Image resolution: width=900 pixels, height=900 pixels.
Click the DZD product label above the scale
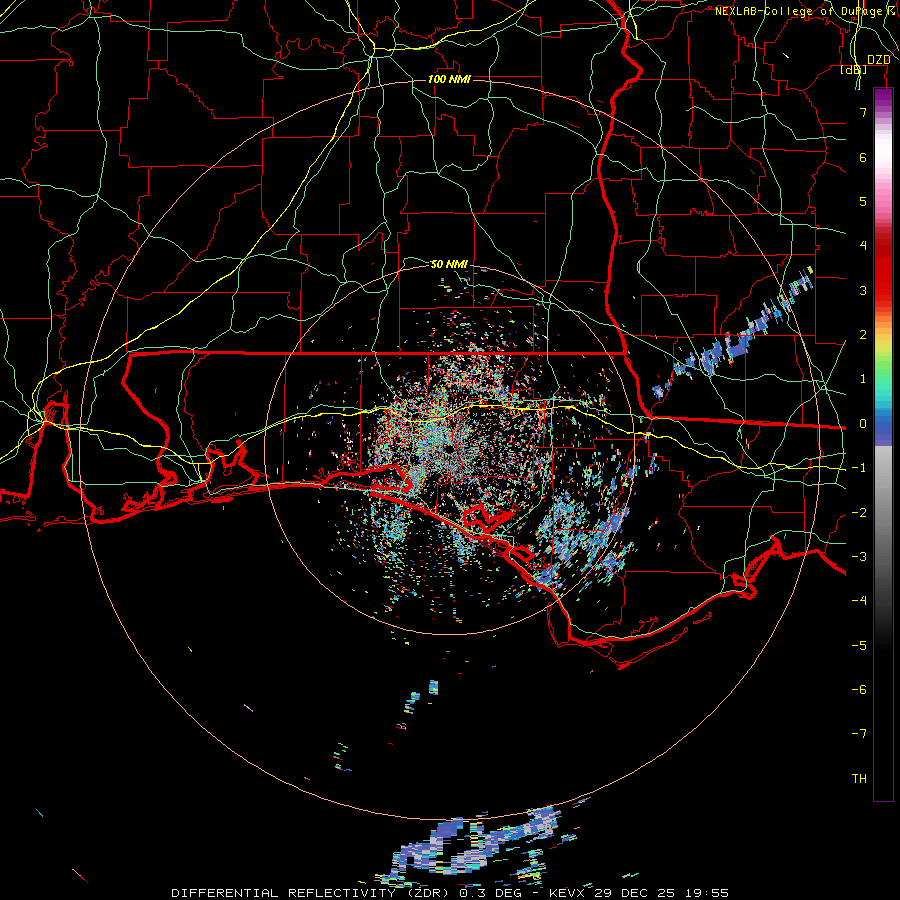pyautogui.click(x=878, y=60)
